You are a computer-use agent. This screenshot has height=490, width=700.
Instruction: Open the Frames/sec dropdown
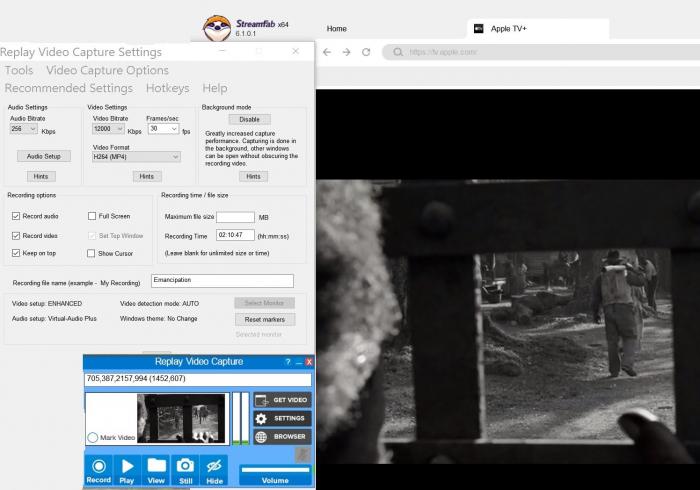(164, 129)
